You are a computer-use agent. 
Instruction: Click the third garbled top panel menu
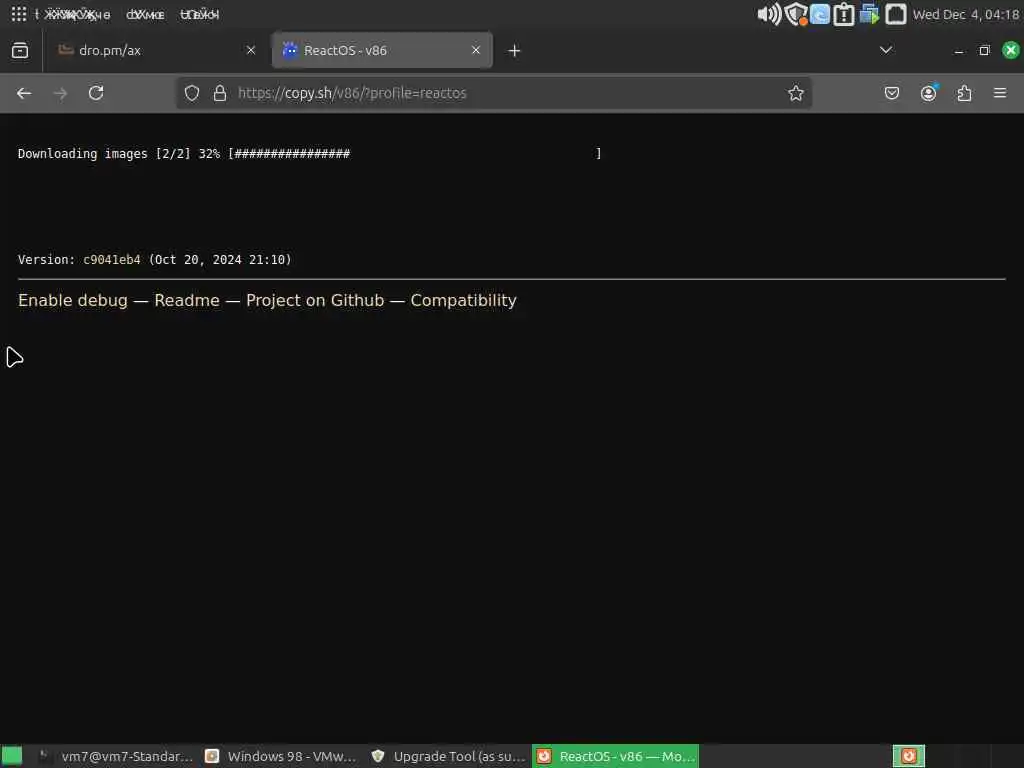click(x=199, y=14)
